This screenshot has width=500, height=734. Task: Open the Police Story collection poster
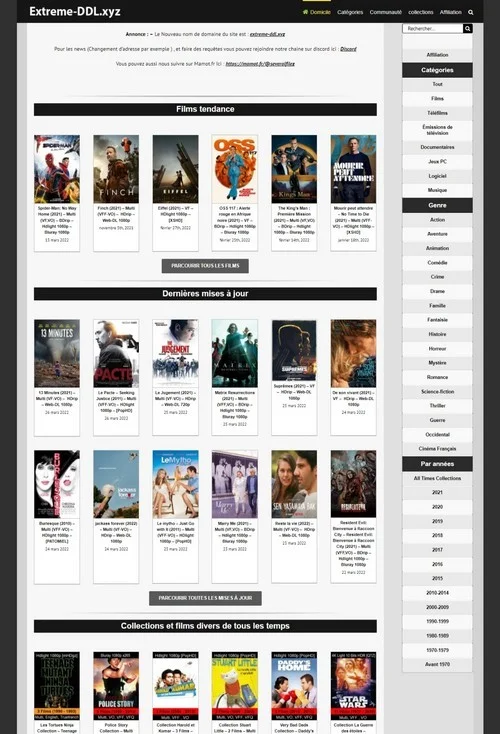click(116, 686)
